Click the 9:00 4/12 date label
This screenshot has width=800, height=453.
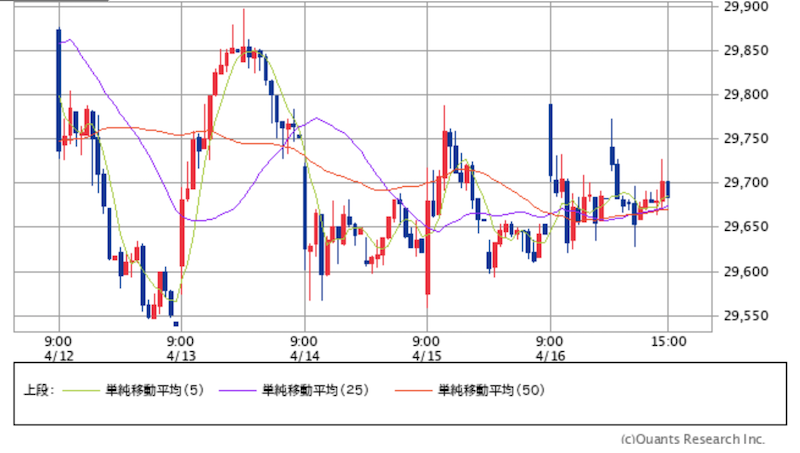pyautogui.click(x=59, y=348)
